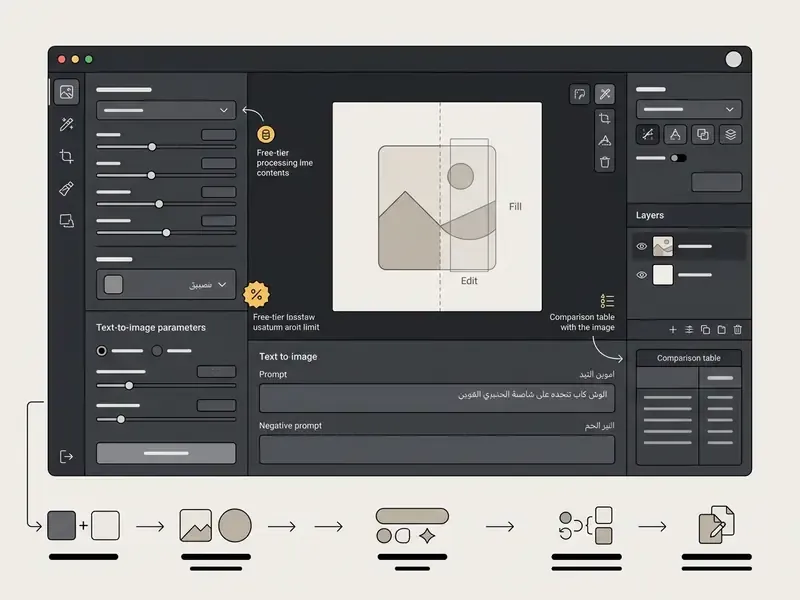Open the dropdown at top of right panel

(x=689, y=109)
